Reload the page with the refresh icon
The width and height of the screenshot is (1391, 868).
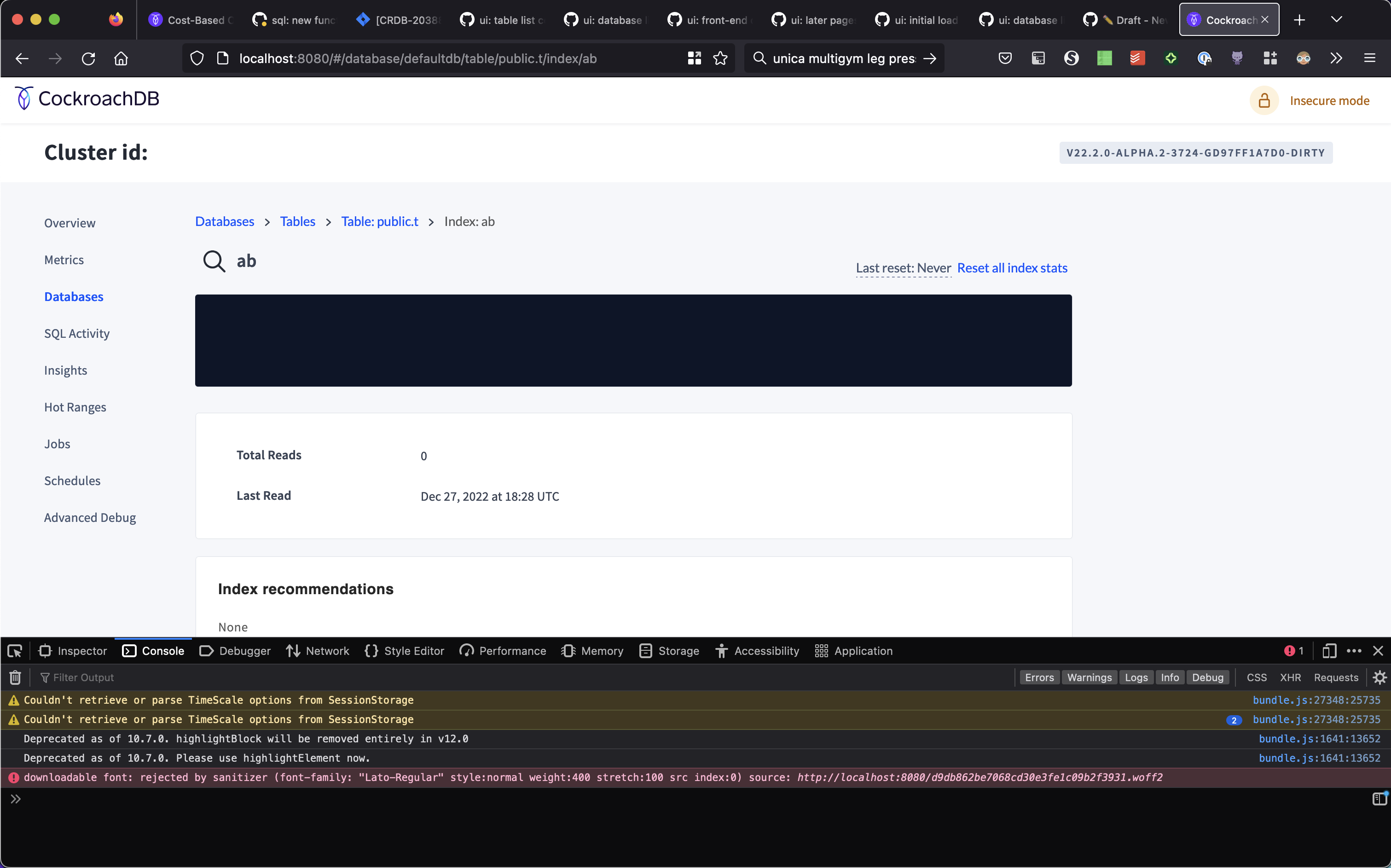88,58
